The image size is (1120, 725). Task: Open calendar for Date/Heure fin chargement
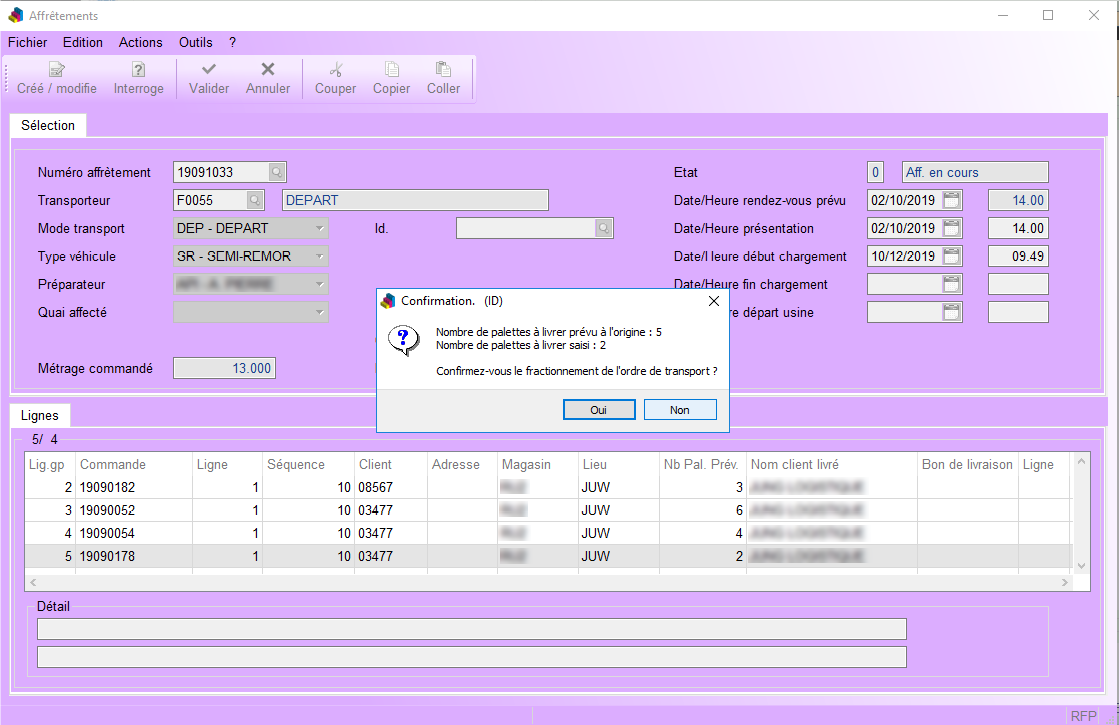[x=951, y=284]
